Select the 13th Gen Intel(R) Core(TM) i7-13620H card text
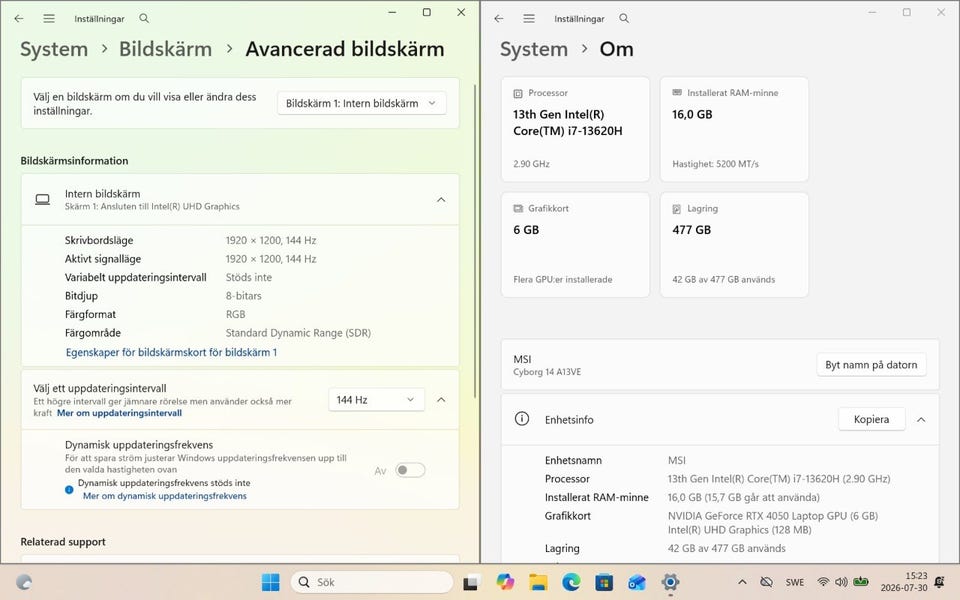 568,122
